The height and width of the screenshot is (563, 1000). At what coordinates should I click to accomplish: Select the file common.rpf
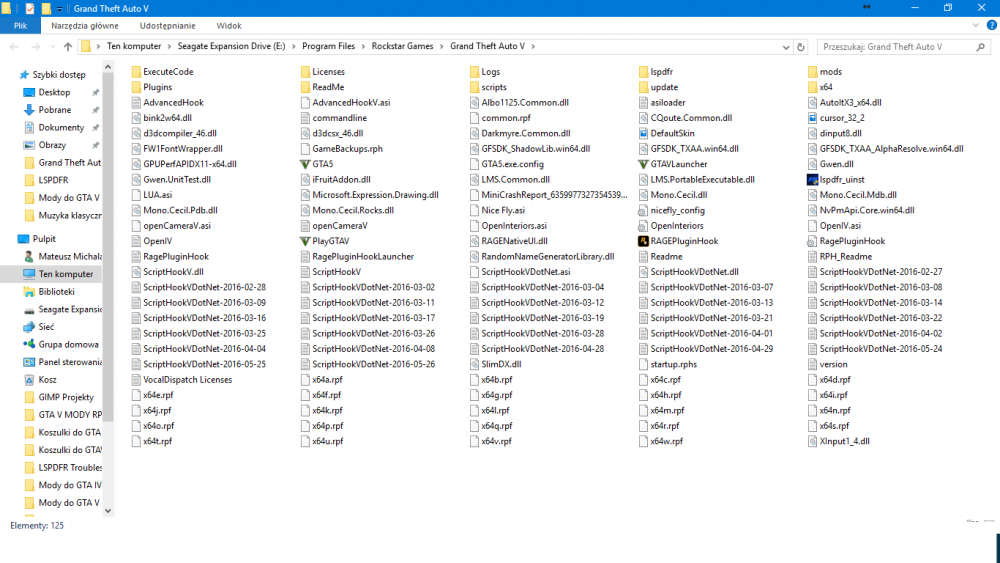(500, 118)
